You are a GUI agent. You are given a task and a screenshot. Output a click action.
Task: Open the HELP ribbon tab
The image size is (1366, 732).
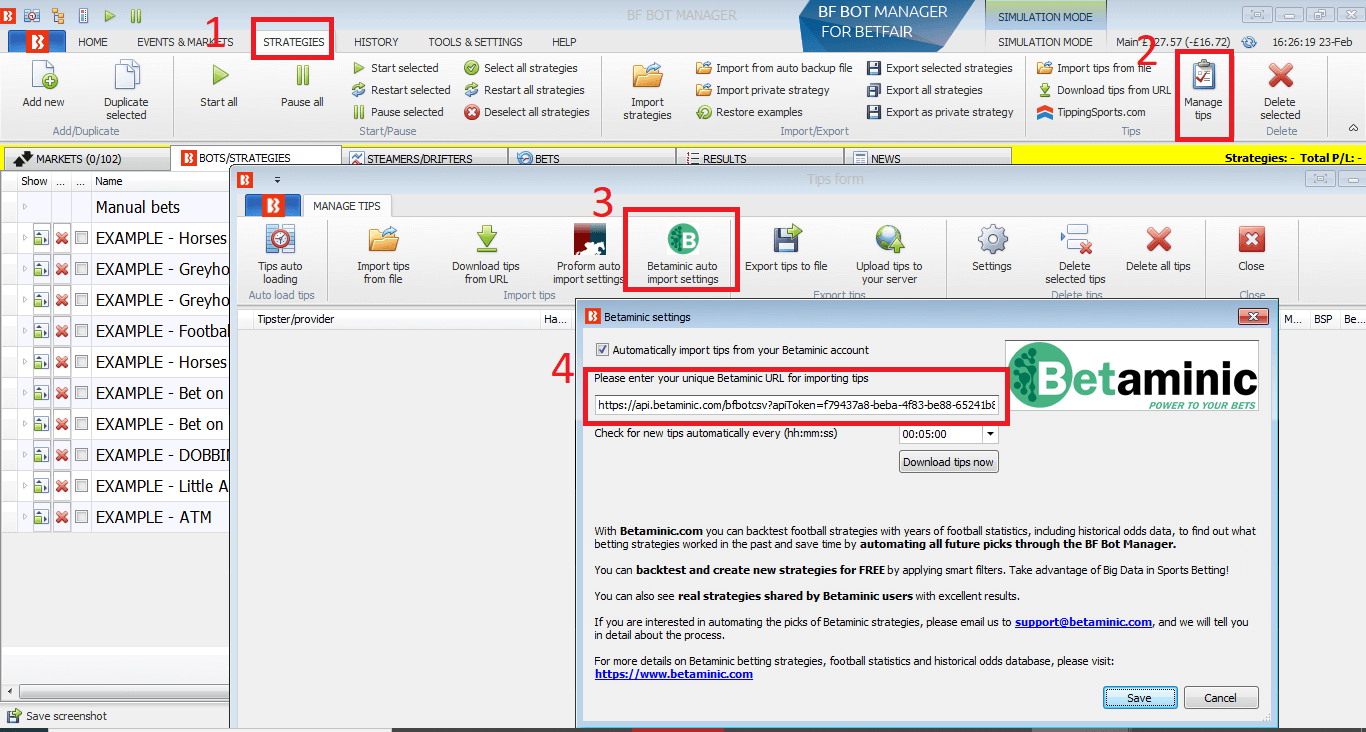(x=564, y=42)
